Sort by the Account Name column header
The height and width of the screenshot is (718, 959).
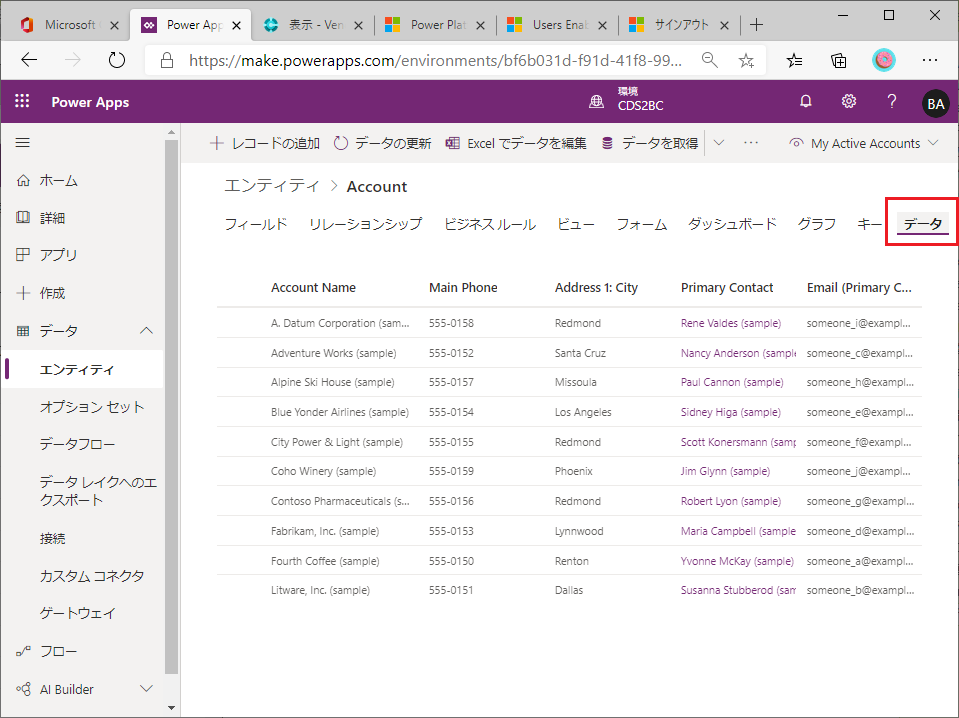pyautogui.click(x=313, y=287)
